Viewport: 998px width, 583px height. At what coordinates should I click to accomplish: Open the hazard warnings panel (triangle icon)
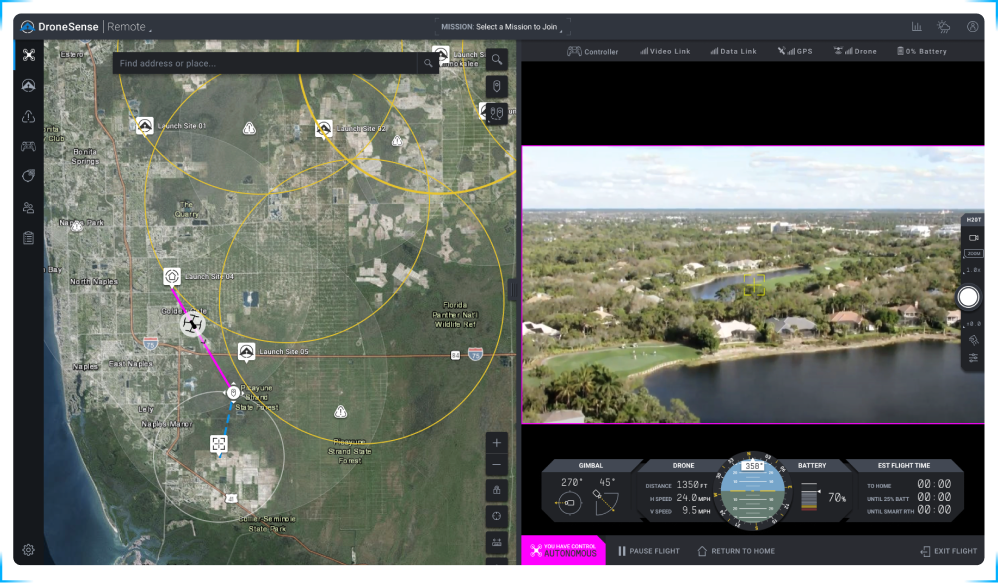pos(28,116)
